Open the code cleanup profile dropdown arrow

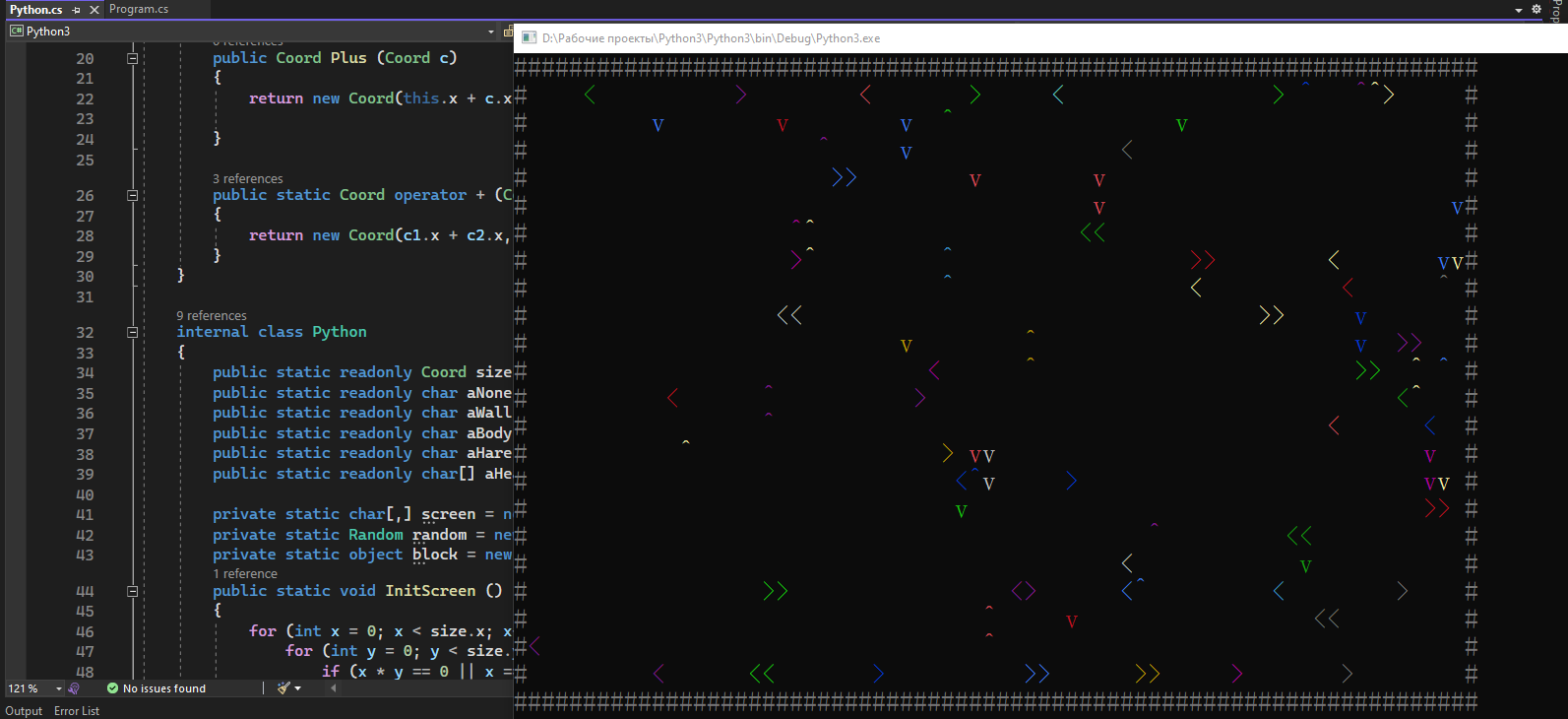pos(297,688)
